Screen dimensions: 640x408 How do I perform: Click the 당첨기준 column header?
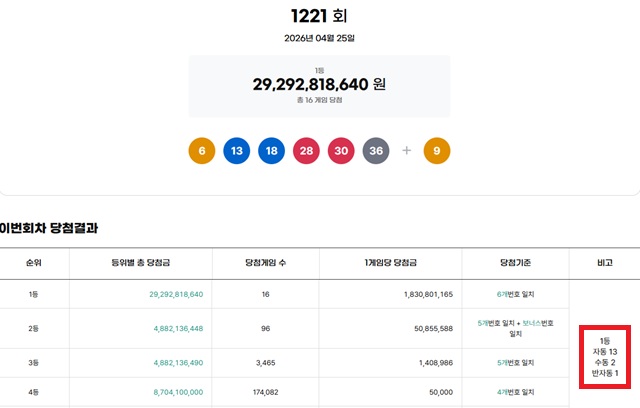[515, 262]
